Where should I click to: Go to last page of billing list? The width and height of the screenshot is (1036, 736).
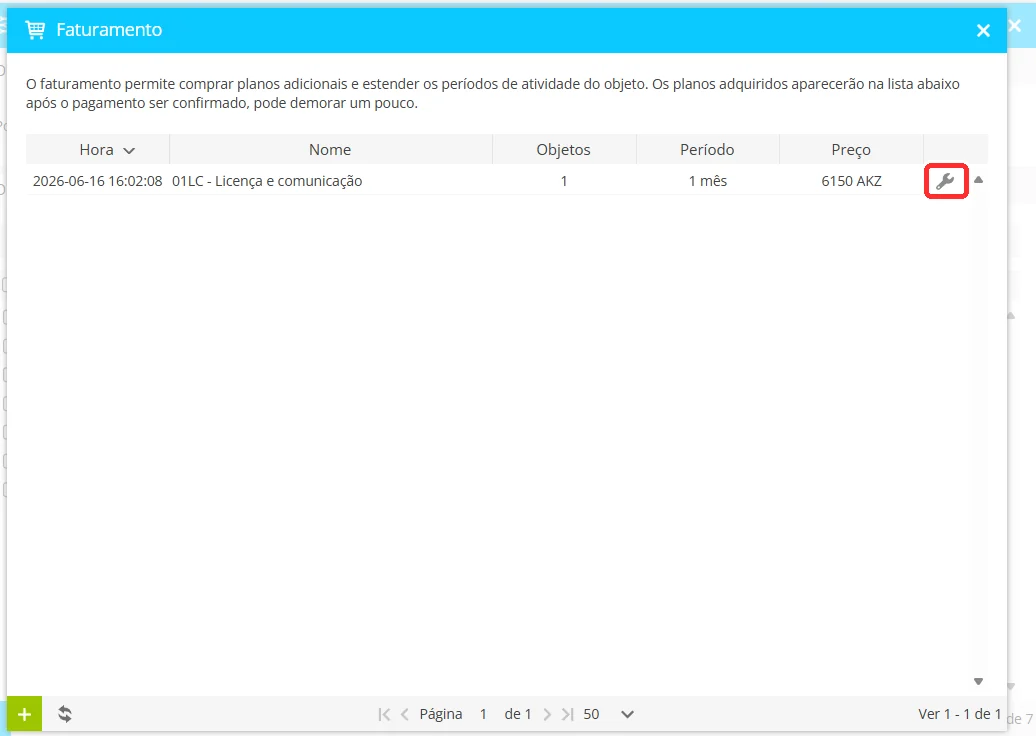(567, 714)
